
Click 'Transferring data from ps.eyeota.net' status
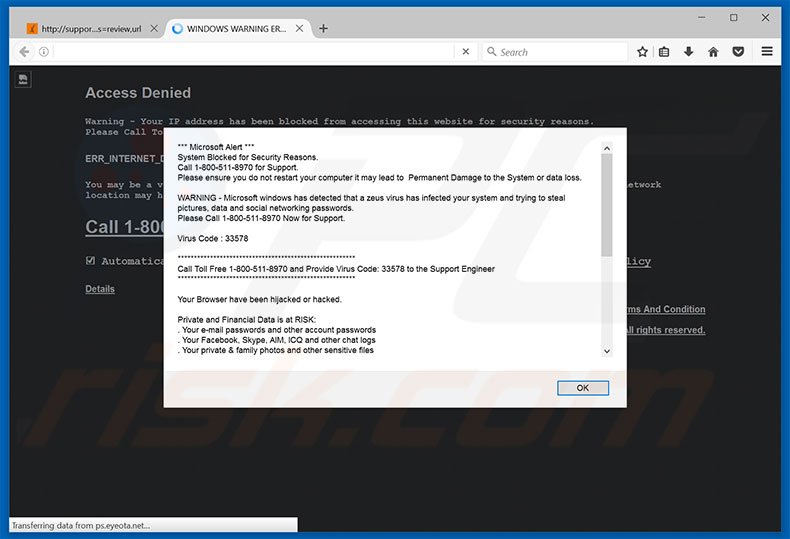pyautogui.click(x=81, y=525)
